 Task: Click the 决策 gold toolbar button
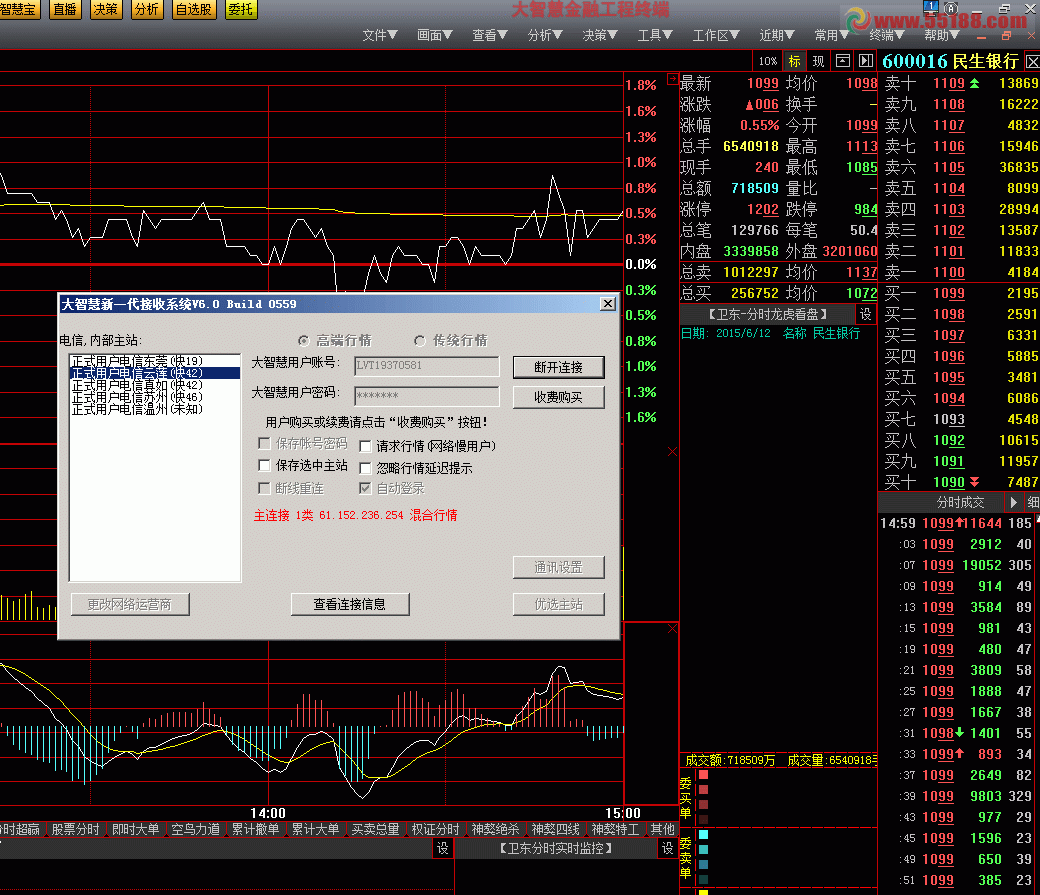click(x=105, y=9)
